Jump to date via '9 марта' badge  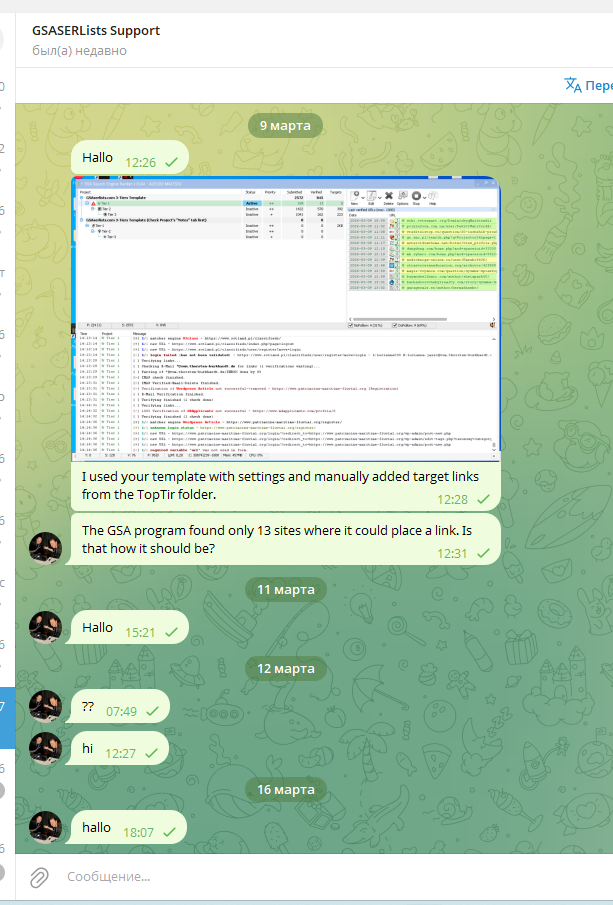tap(285, 125)
